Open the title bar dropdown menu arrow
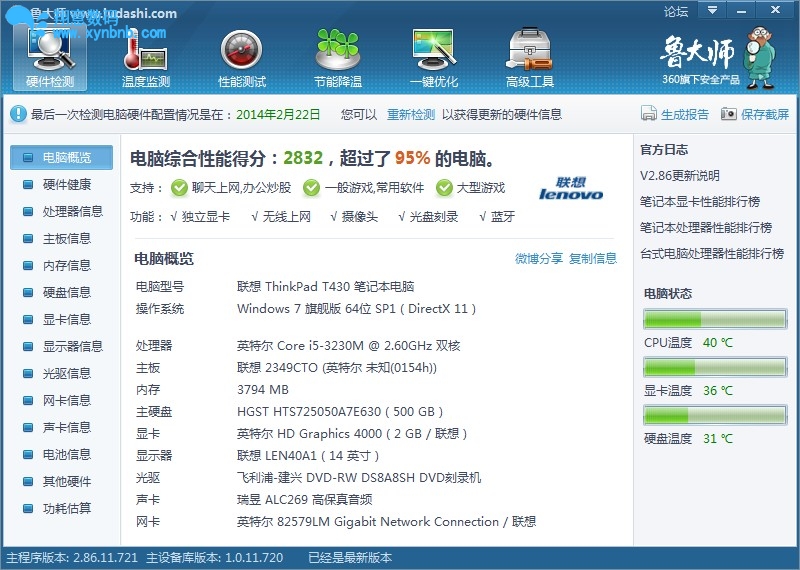This screenshot has height=570, width=800. click(712, 10)
